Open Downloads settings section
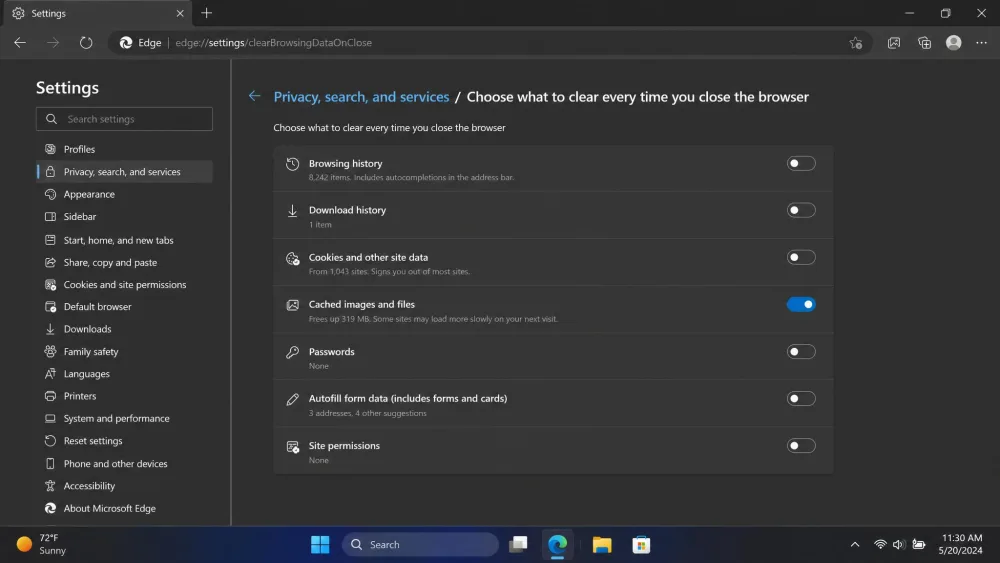1000x563 pixels. (x=124, y=329)
